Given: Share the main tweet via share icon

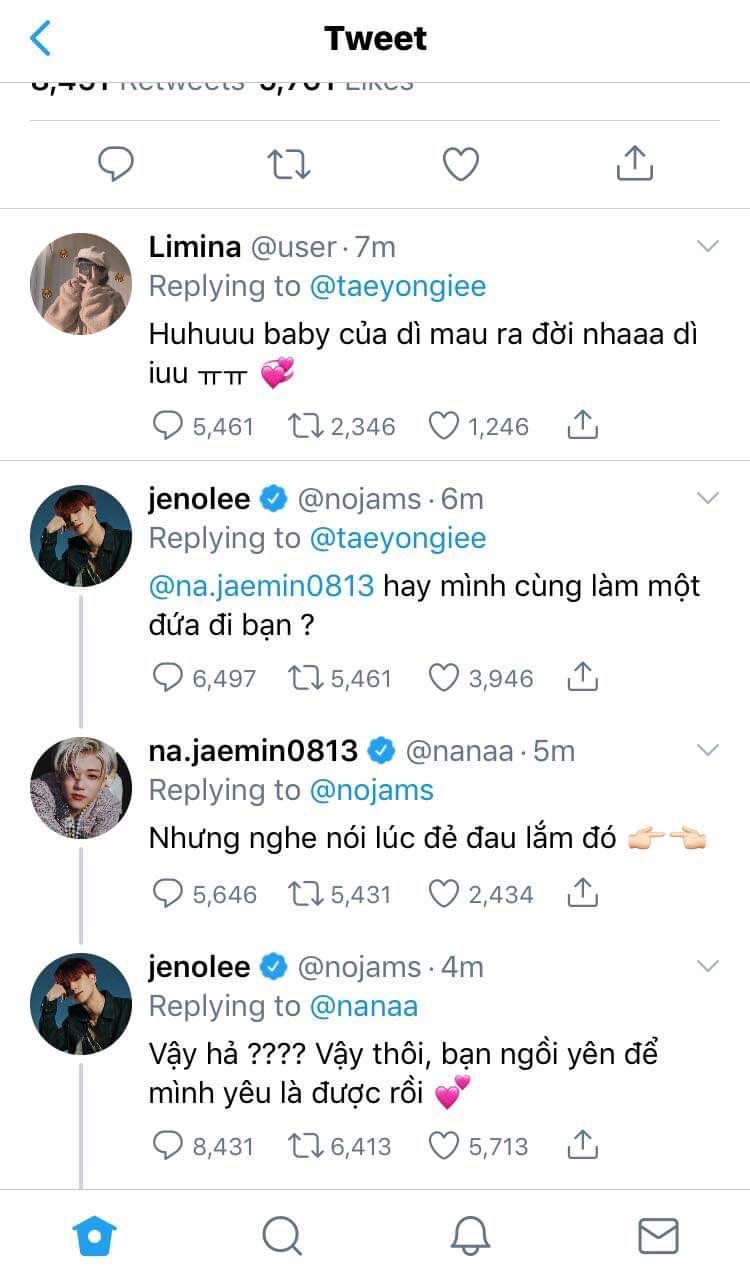Looking at the screenshot, I should pos(634,163).
